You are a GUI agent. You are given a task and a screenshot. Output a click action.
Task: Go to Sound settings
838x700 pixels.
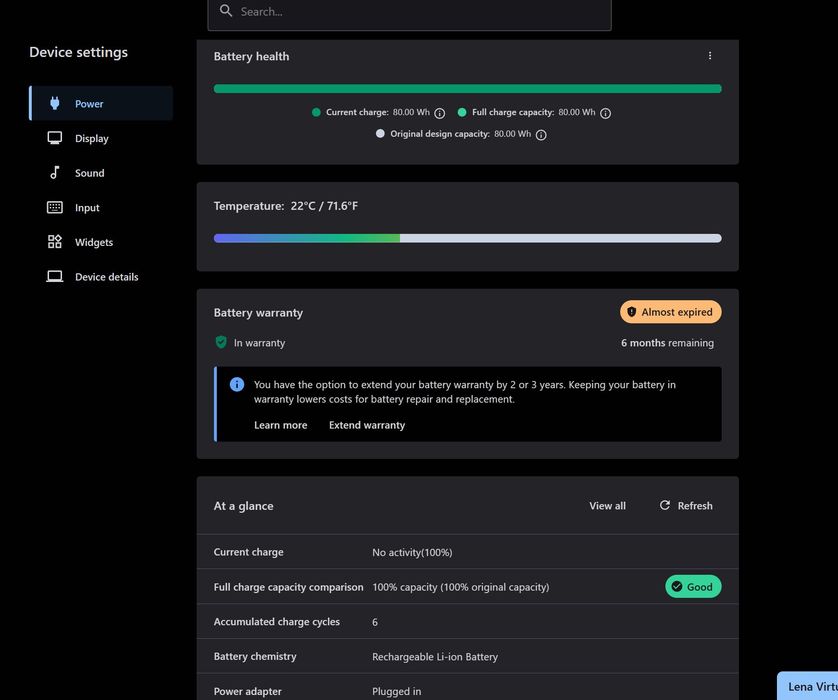pyautogui.click(x=101, y=173)
